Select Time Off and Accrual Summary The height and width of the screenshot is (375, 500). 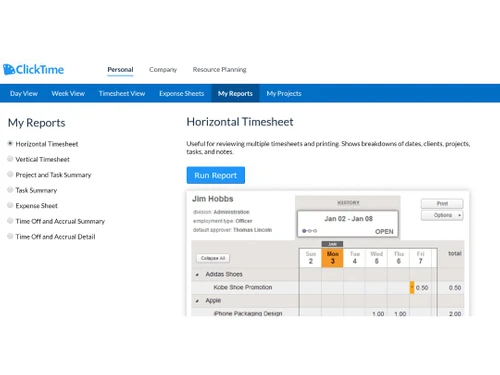click(x=10, y=221)
